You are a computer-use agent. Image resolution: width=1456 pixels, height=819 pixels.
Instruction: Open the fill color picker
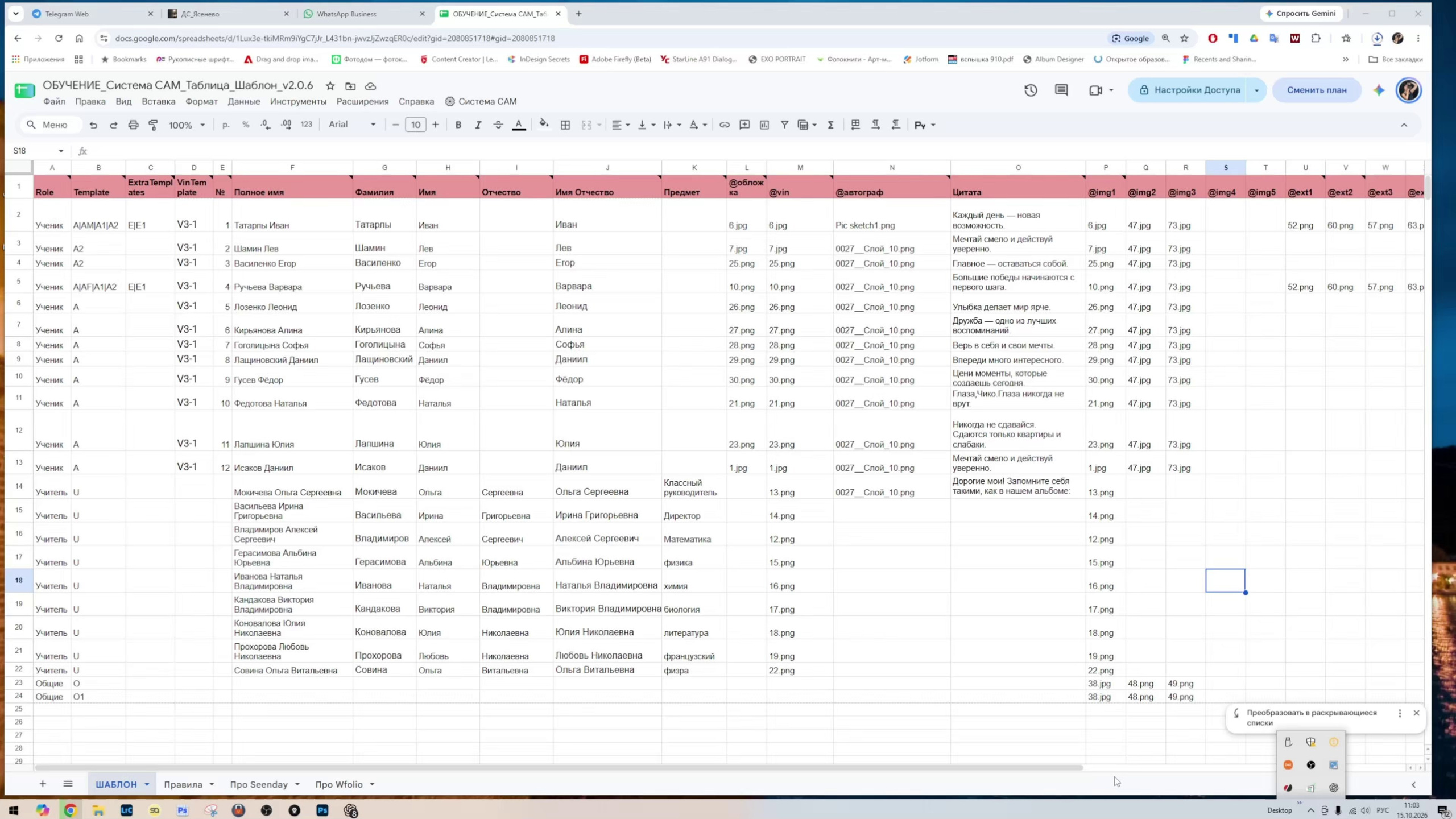point(544,125)
